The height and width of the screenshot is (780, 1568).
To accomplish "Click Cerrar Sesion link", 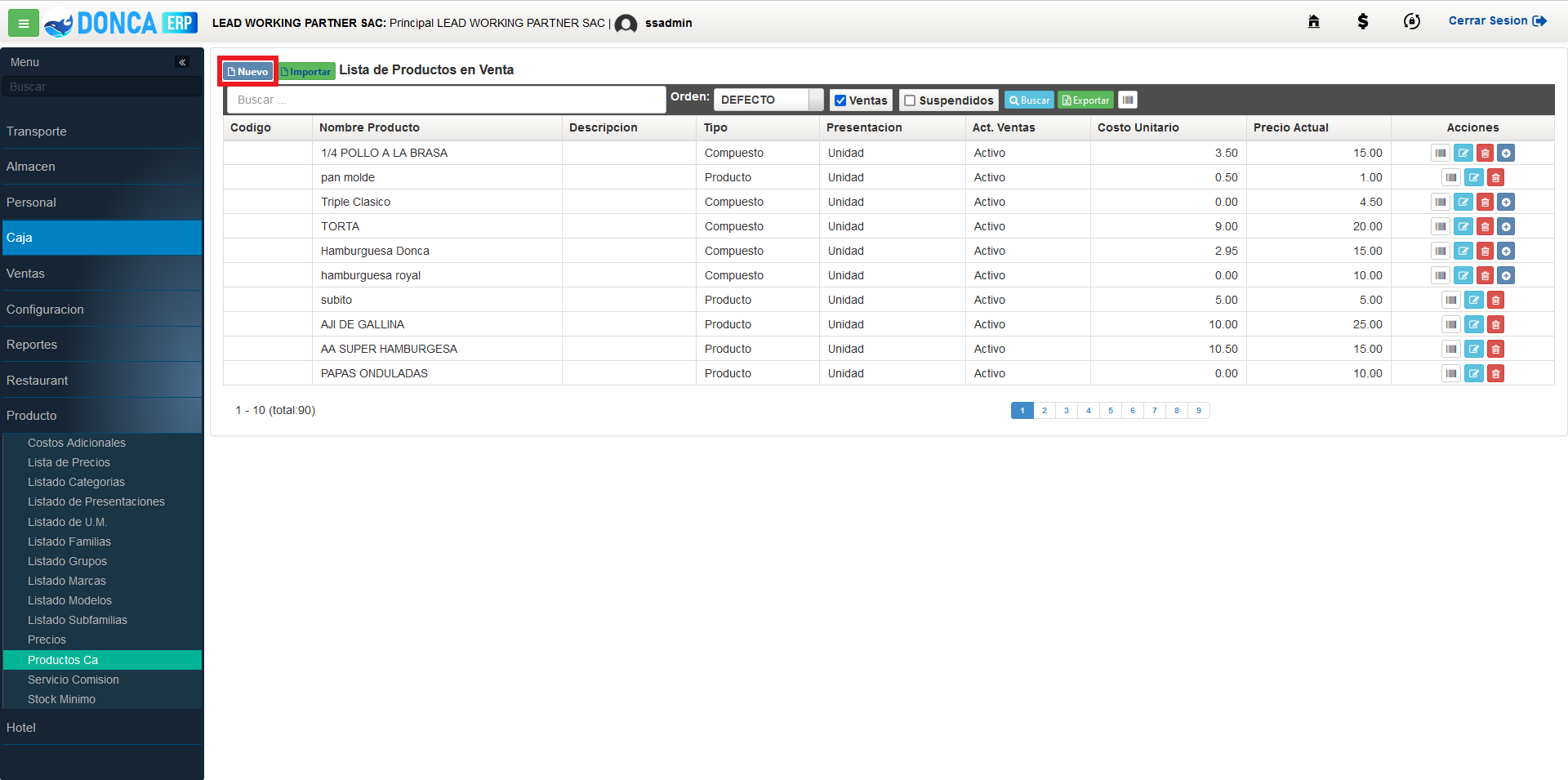I will point(1497,20).
